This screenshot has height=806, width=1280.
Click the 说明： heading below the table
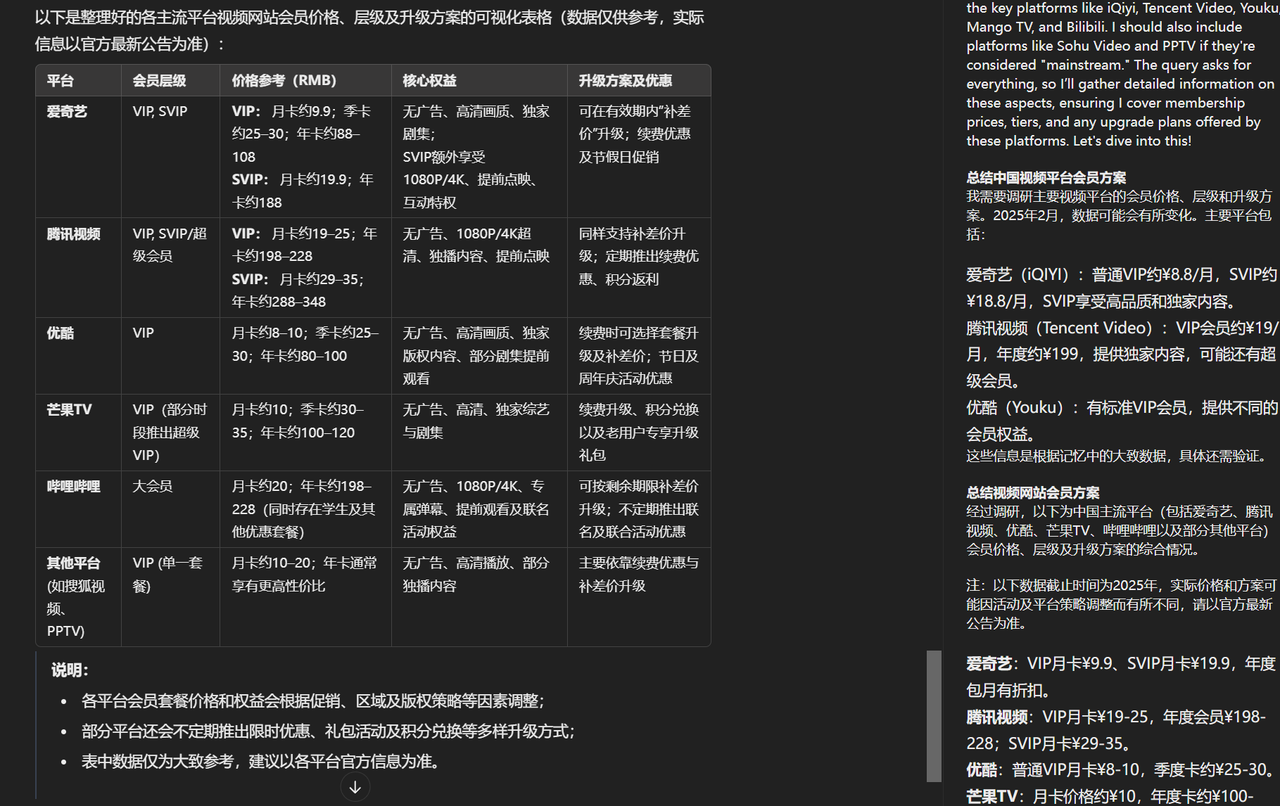click(x=71, y=670)
